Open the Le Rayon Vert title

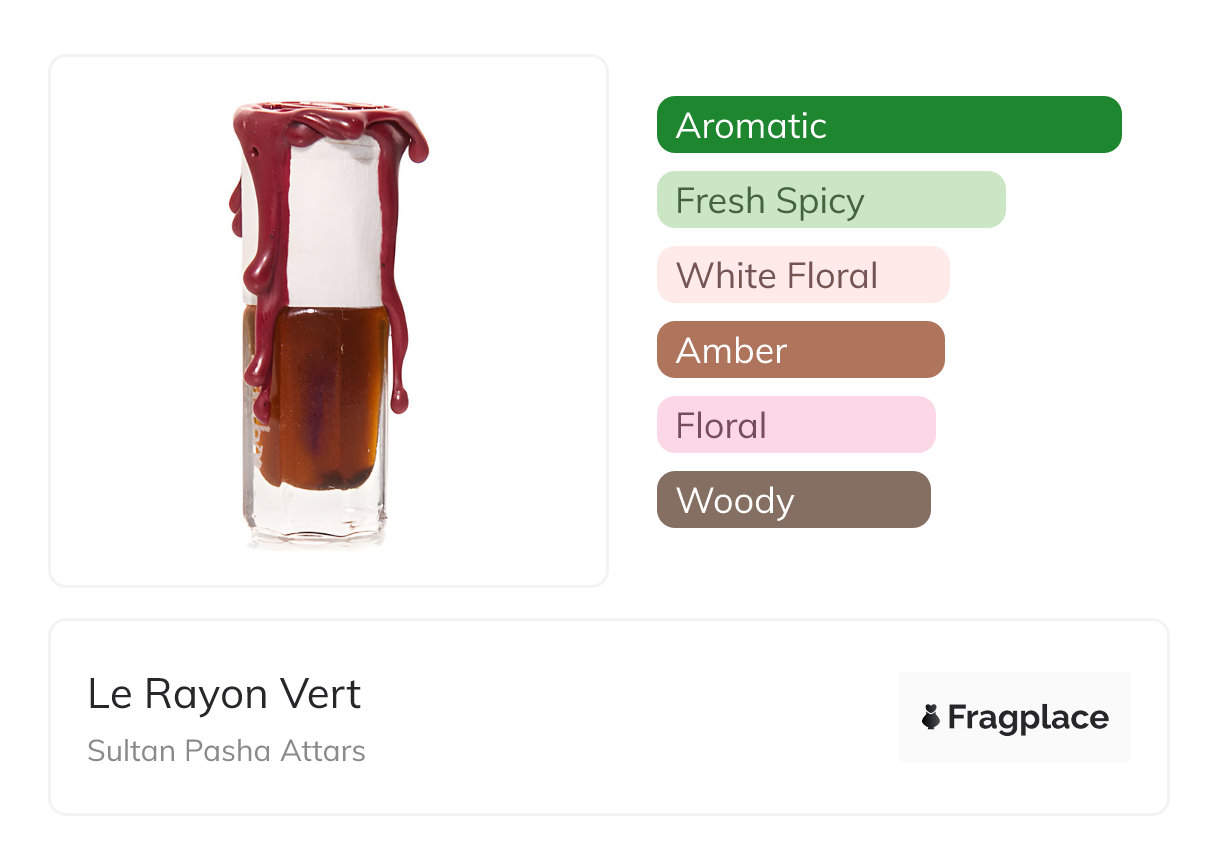224,694
